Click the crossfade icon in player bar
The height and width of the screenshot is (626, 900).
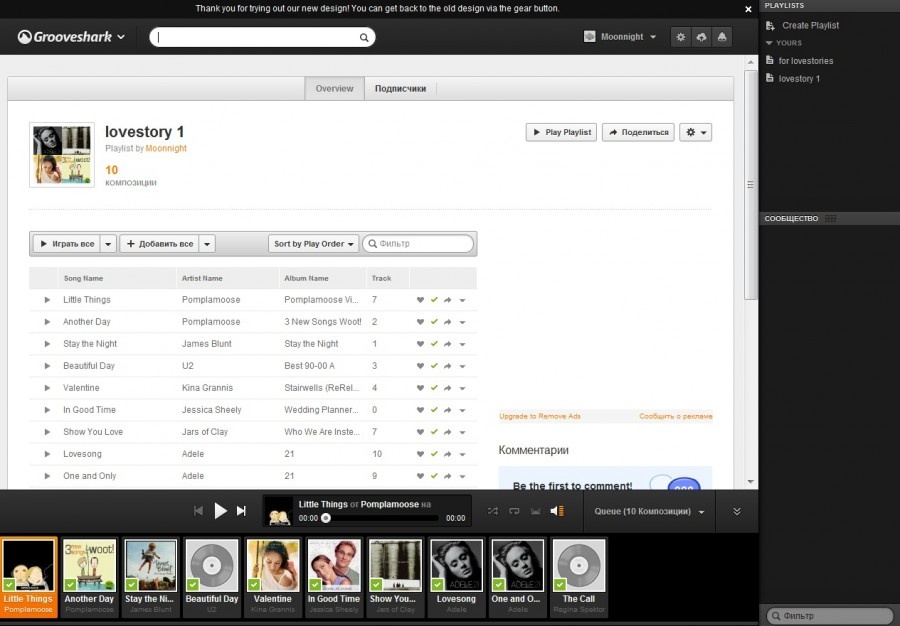536,511
